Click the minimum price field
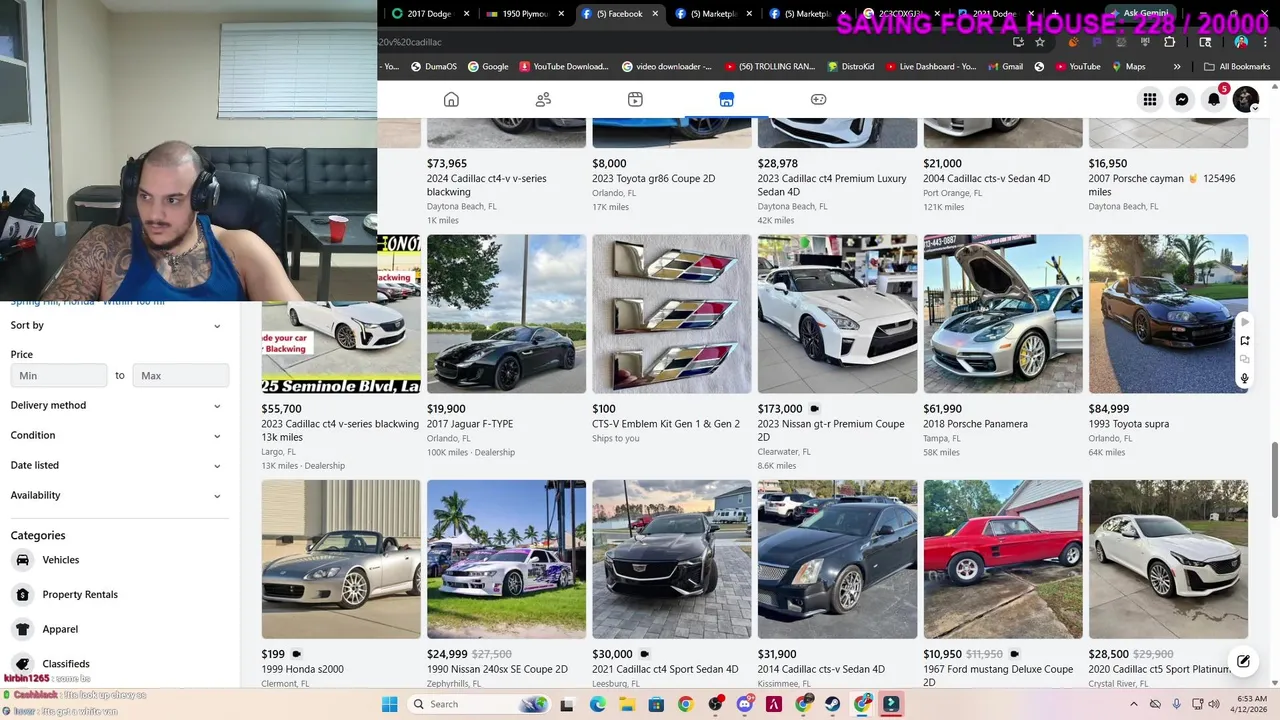Screen dimensions: 1280x720 [59, 376]
